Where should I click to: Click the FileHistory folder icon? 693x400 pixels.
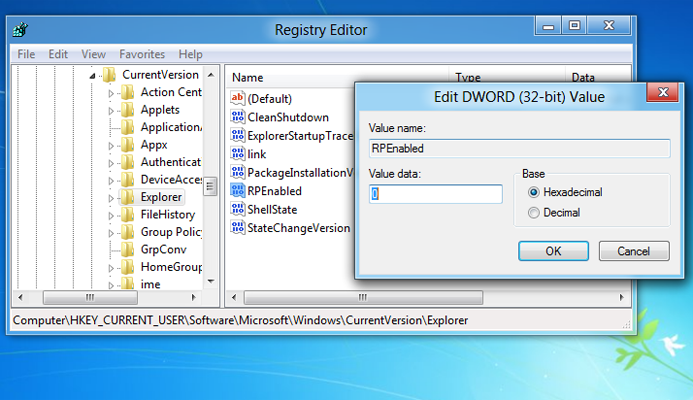click(x=128, y=214)
